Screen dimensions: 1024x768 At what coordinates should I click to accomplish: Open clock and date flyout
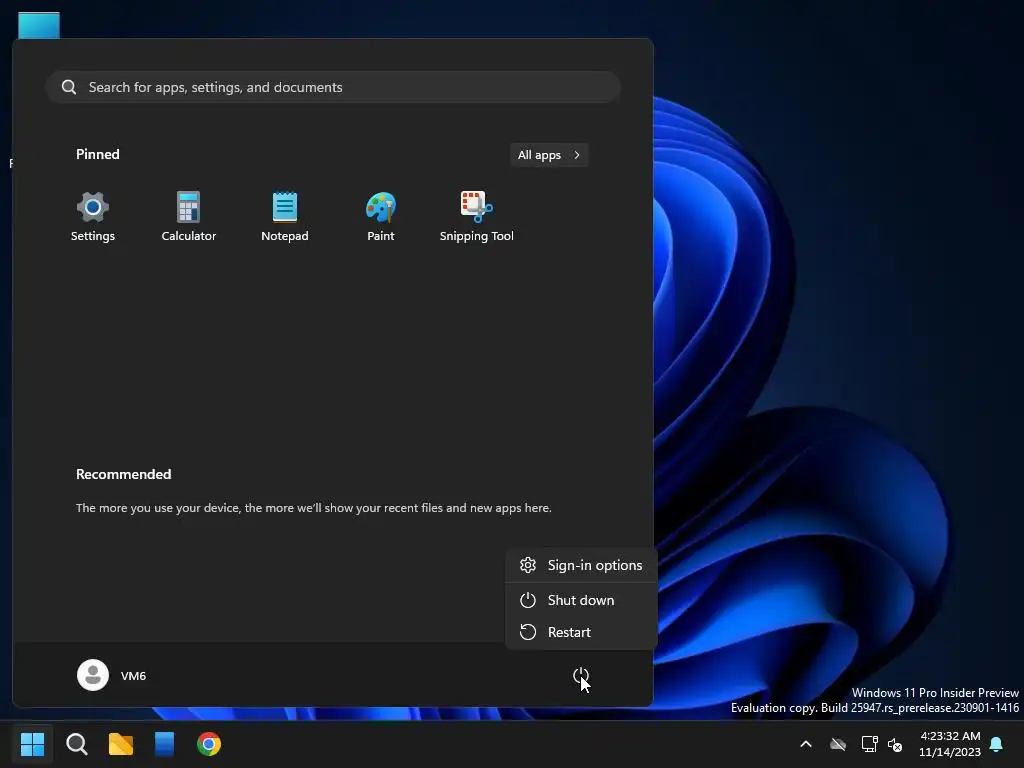pyautogui.click(x=950, y=744)
